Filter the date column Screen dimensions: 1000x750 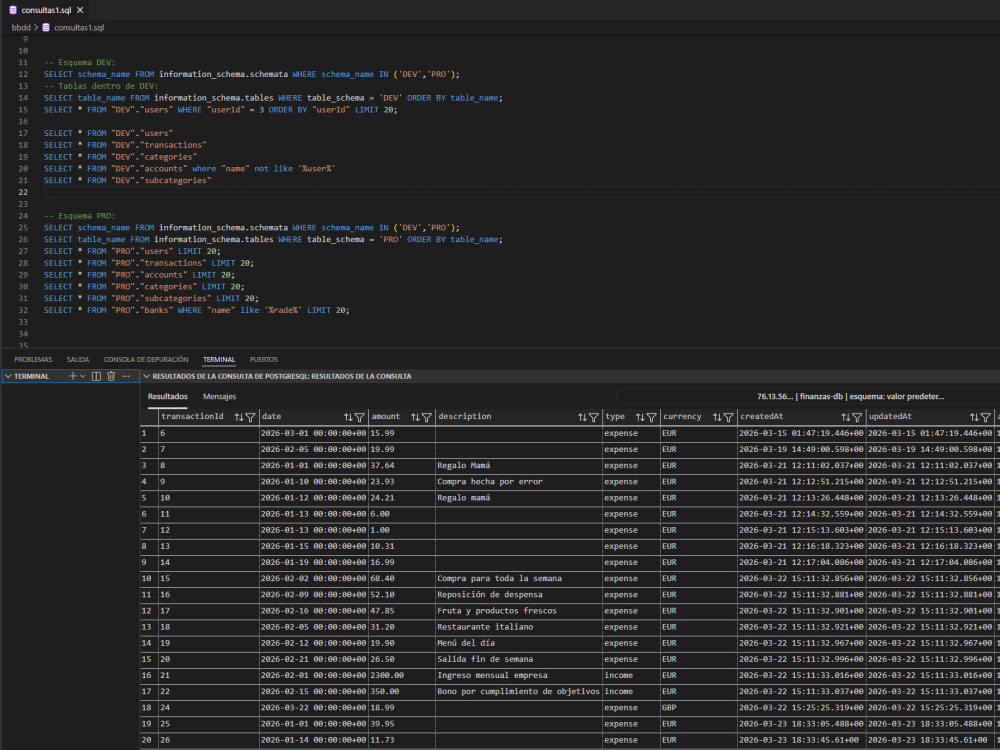[360, 417]
